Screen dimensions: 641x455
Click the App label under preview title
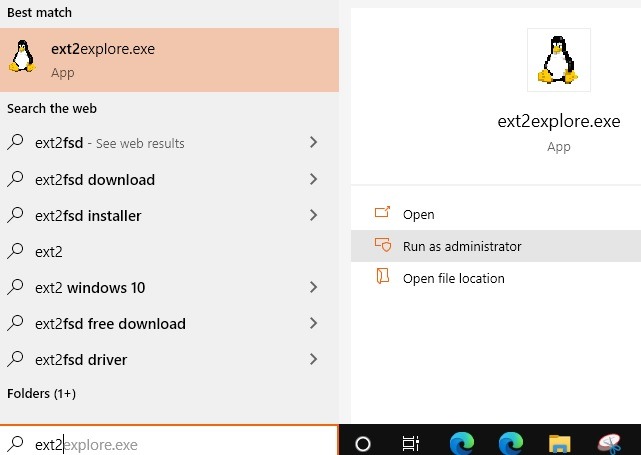[558, 147]
